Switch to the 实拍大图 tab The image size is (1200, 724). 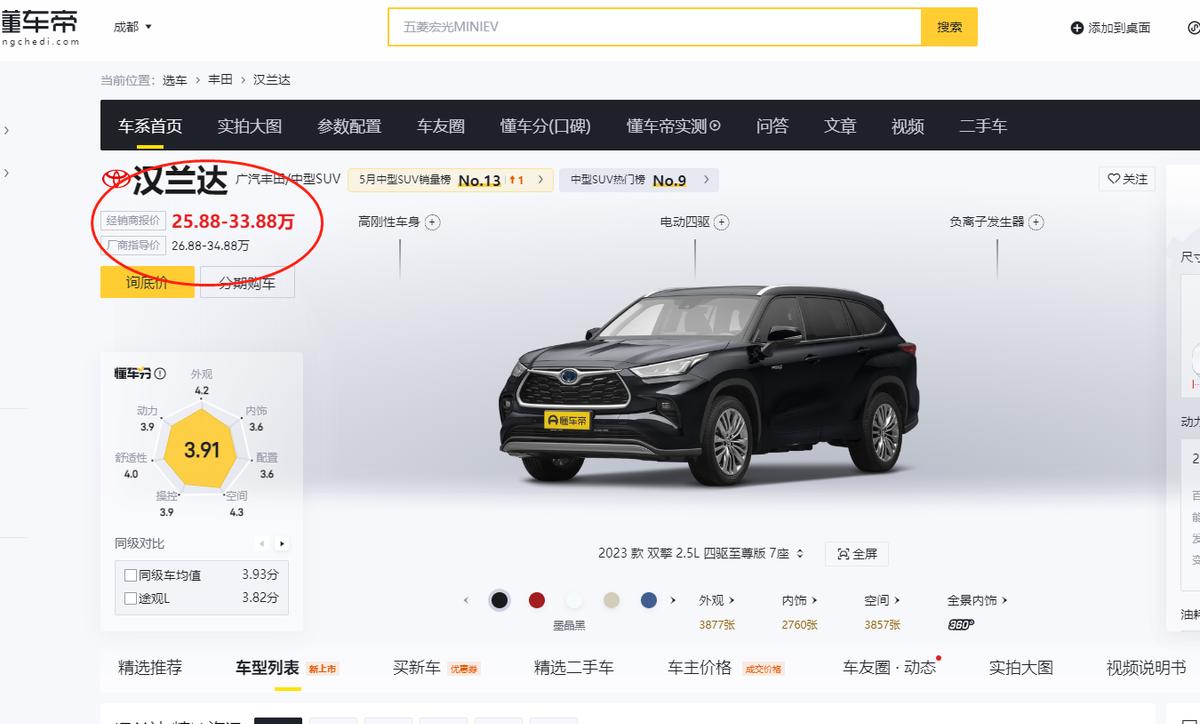point(250,126)
